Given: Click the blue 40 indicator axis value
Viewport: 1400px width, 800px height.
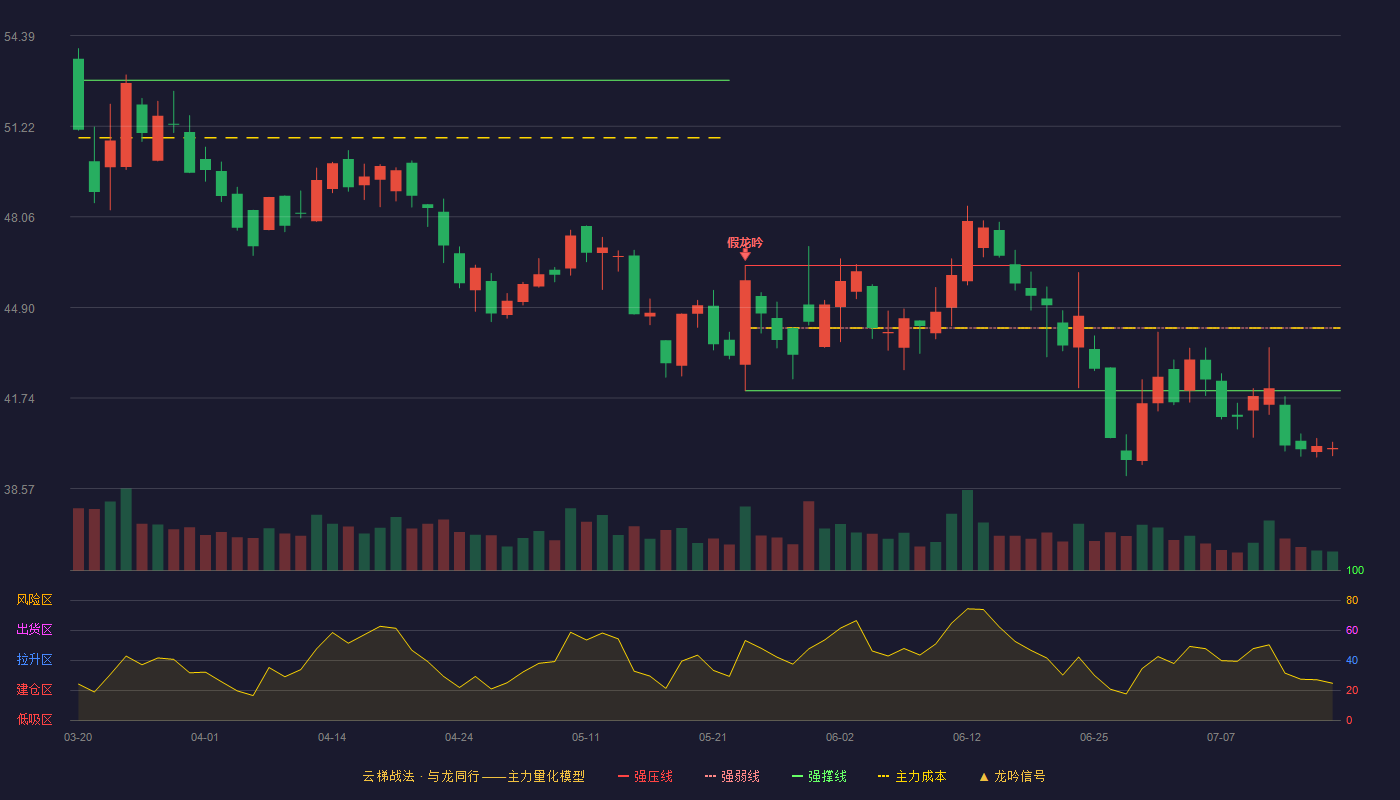Looking at the screenshot, I should pyautogui.click(x=1352, y=660).
